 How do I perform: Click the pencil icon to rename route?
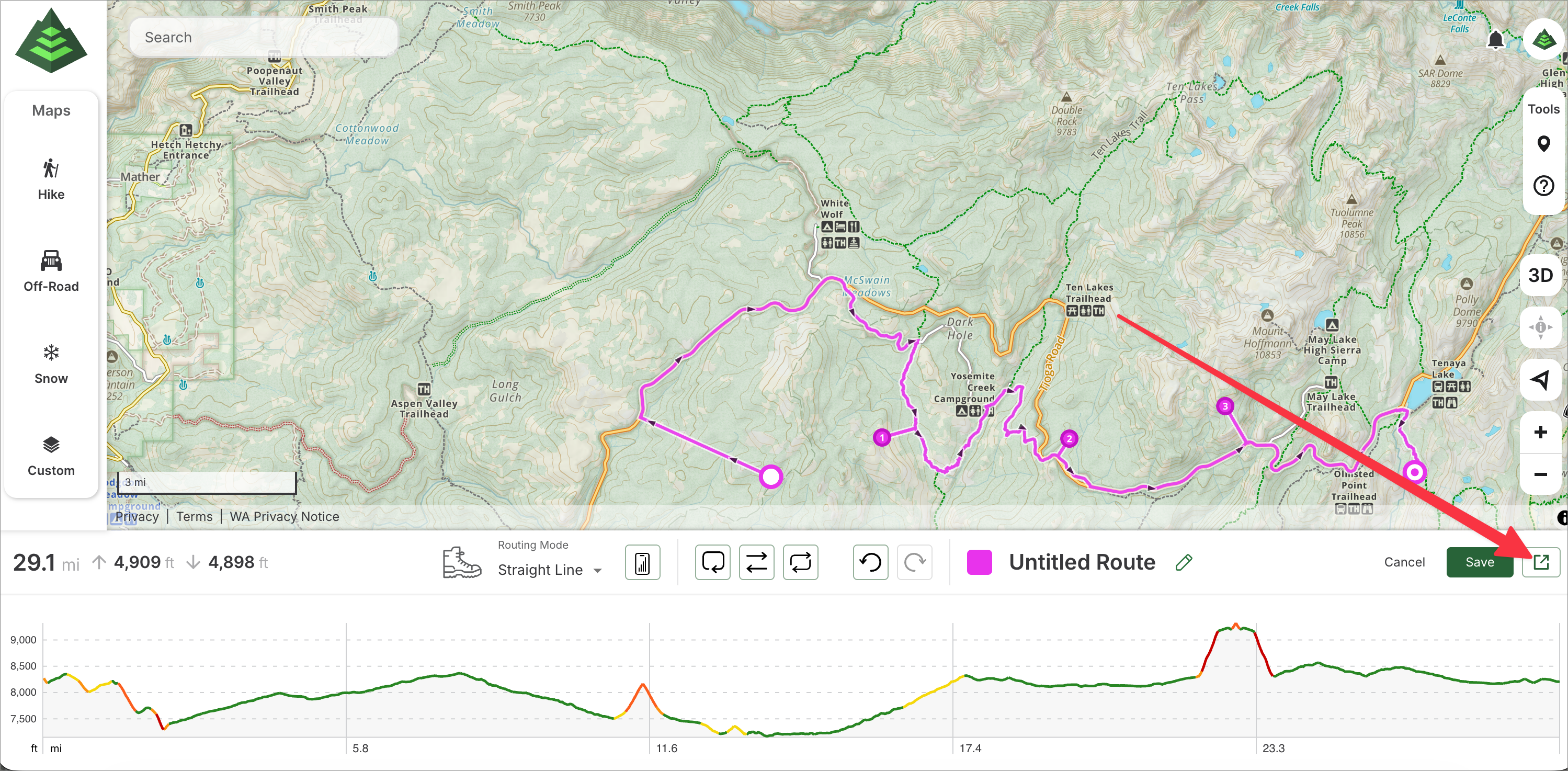tap(1183, 562)
